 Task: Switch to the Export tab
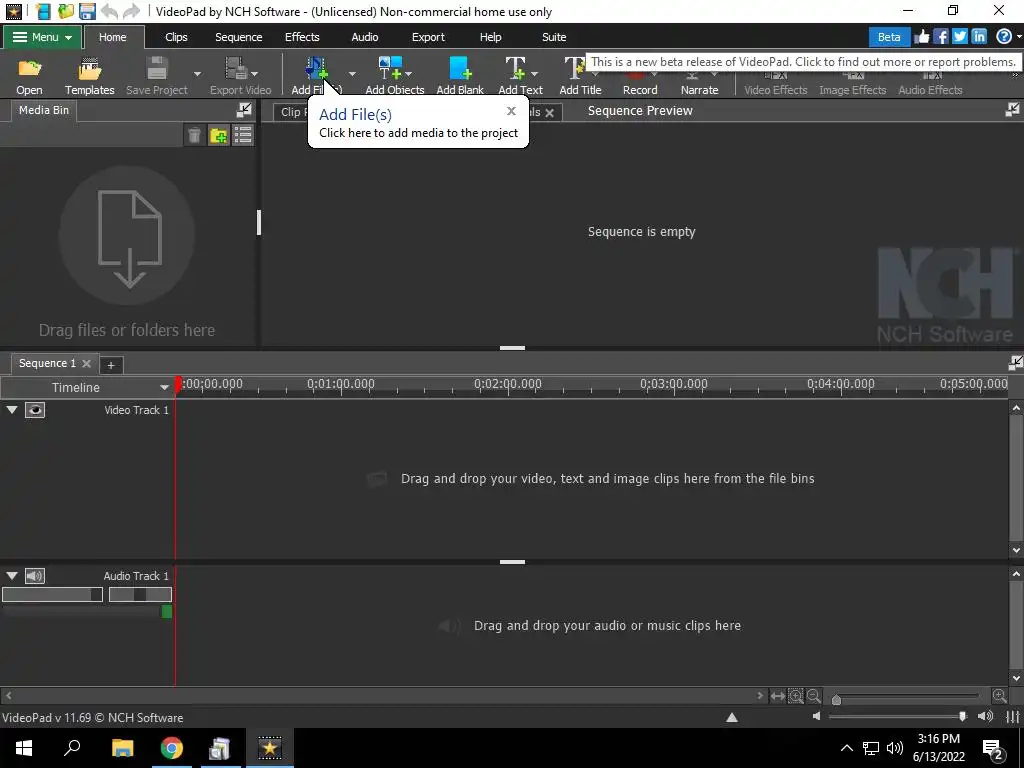[428, 37]
